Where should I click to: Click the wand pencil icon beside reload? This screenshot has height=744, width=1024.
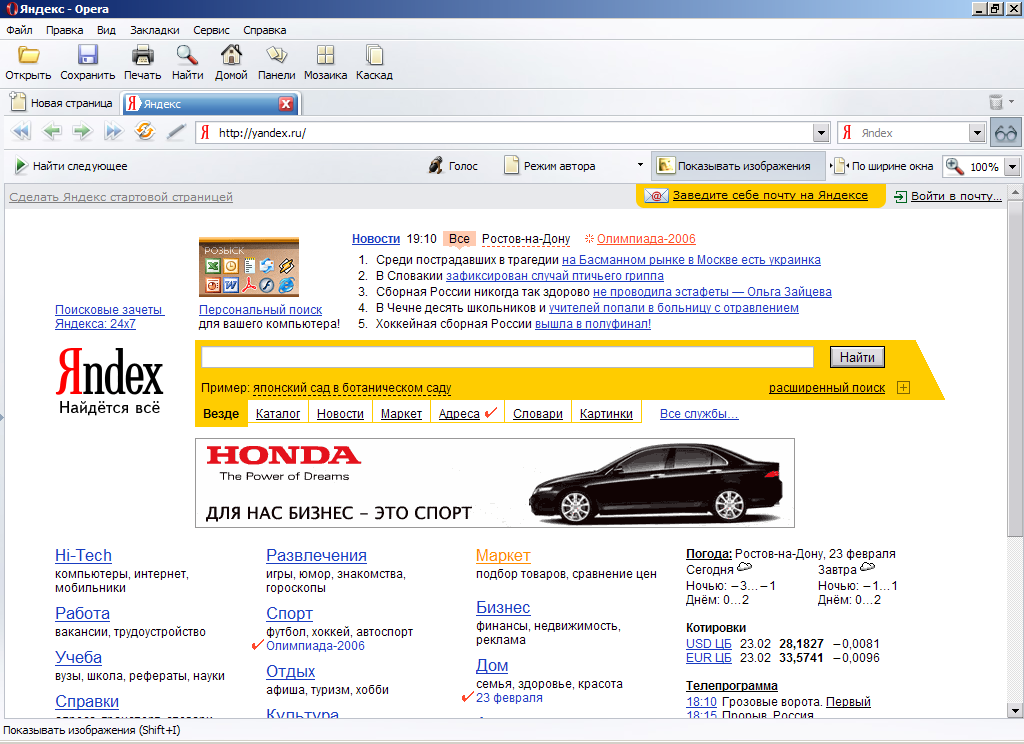coord(176,132)
